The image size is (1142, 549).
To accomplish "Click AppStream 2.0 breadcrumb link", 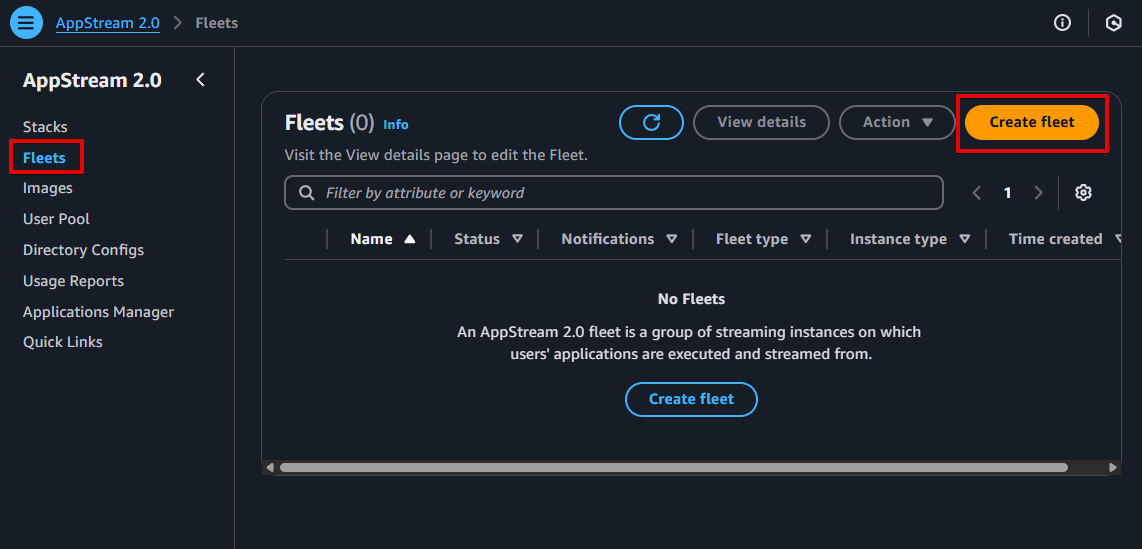I will pos(108,23).
